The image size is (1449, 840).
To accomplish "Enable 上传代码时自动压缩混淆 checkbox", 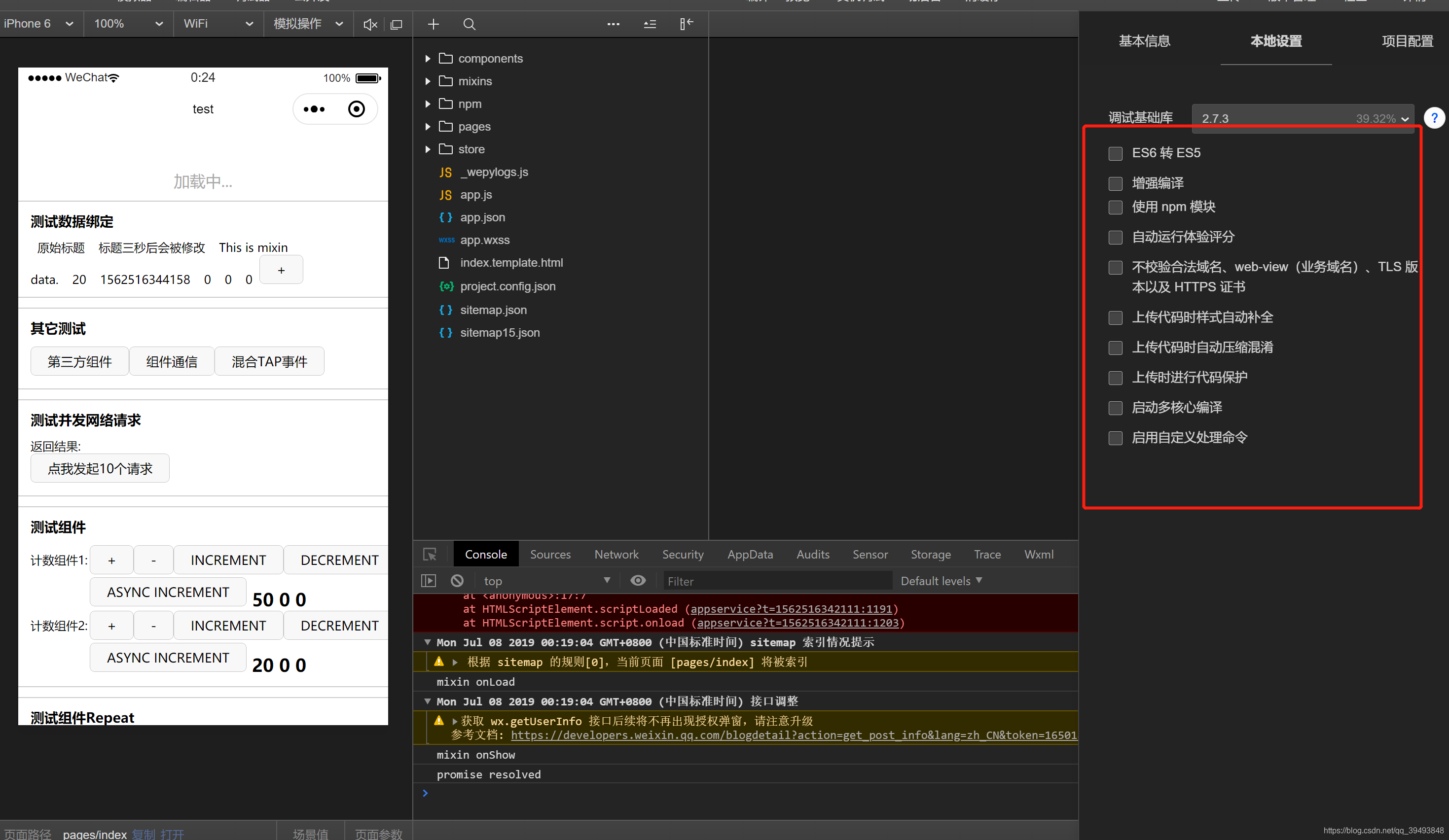I will (x=1116, y=348).
